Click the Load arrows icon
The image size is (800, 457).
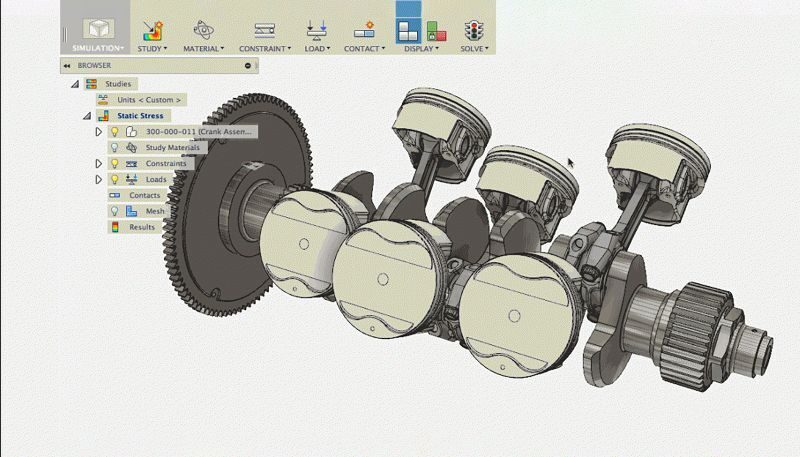click(x=316, y=29)
